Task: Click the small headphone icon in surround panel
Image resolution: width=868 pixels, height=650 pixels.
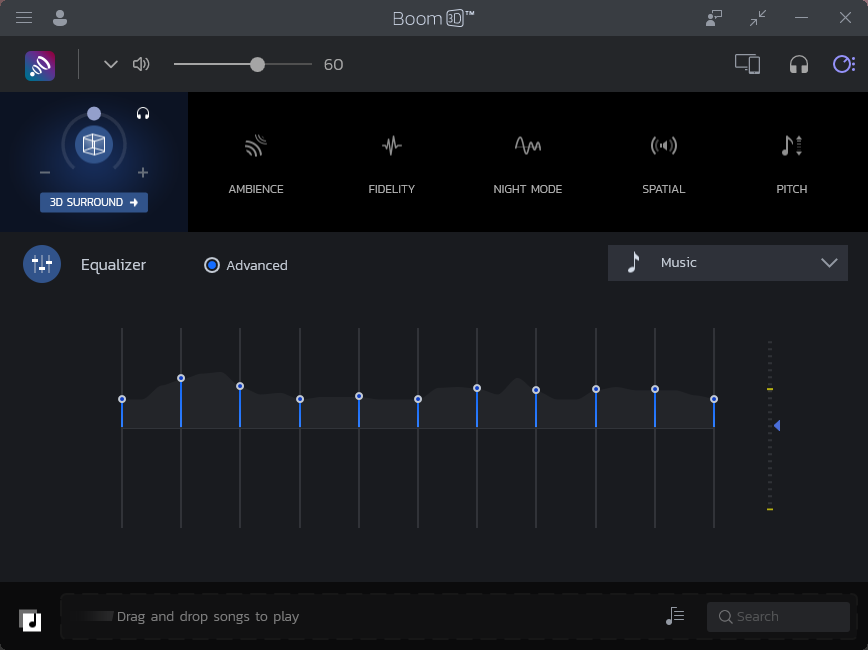Action: click(143, 114)
